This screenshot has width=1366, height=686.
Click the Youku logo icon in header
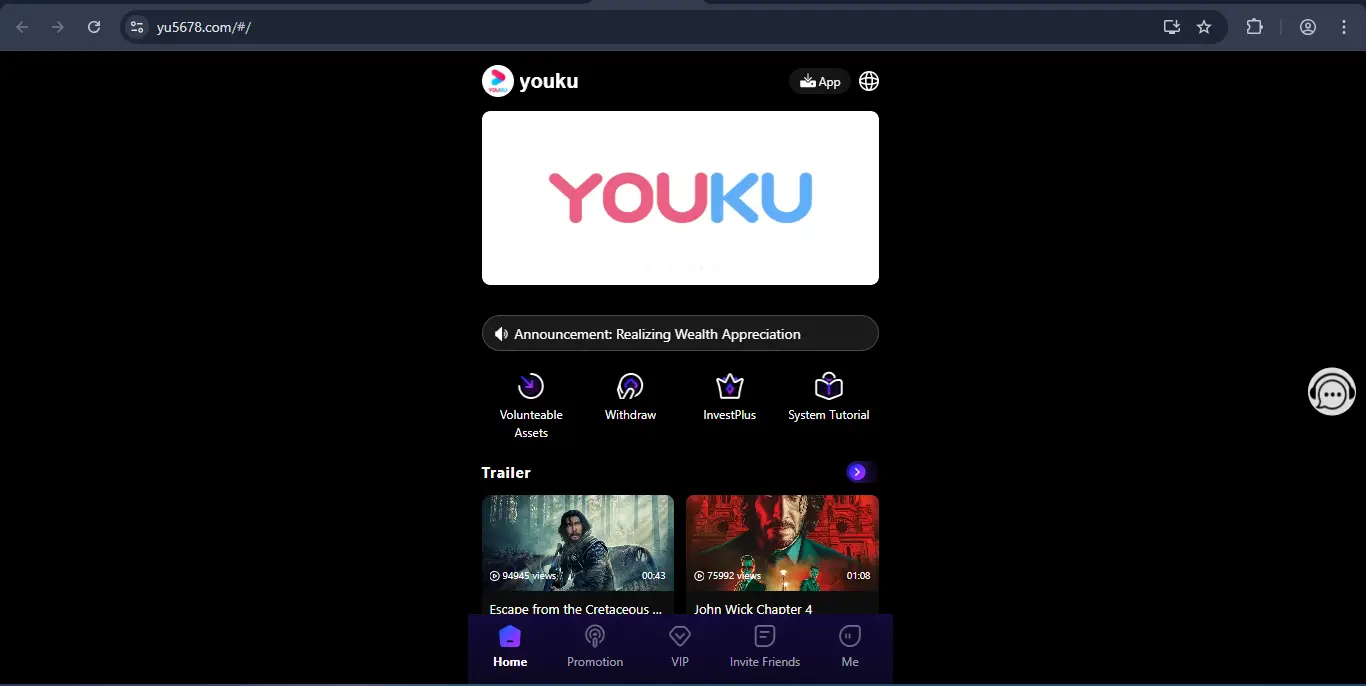pyautogui.click(x=498, y=81)
